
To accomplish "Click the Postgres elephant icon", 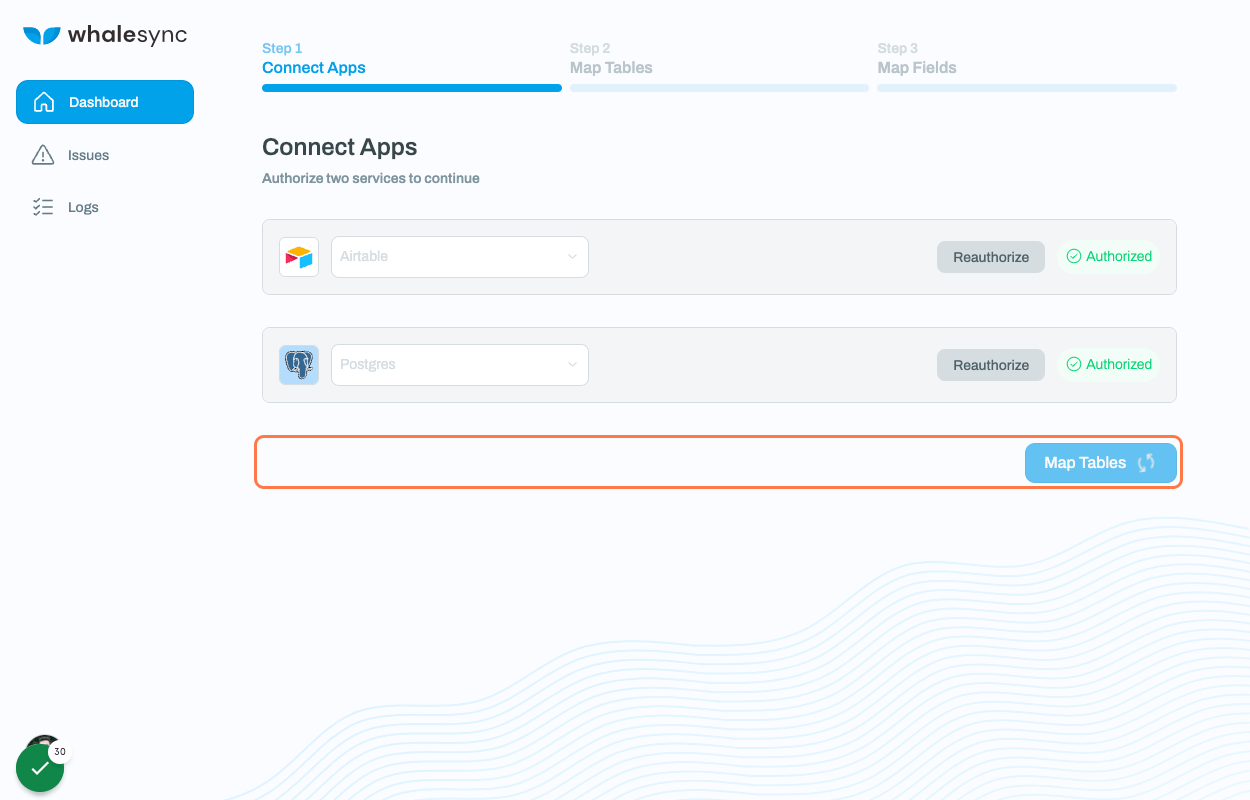I will coord(299,365).
